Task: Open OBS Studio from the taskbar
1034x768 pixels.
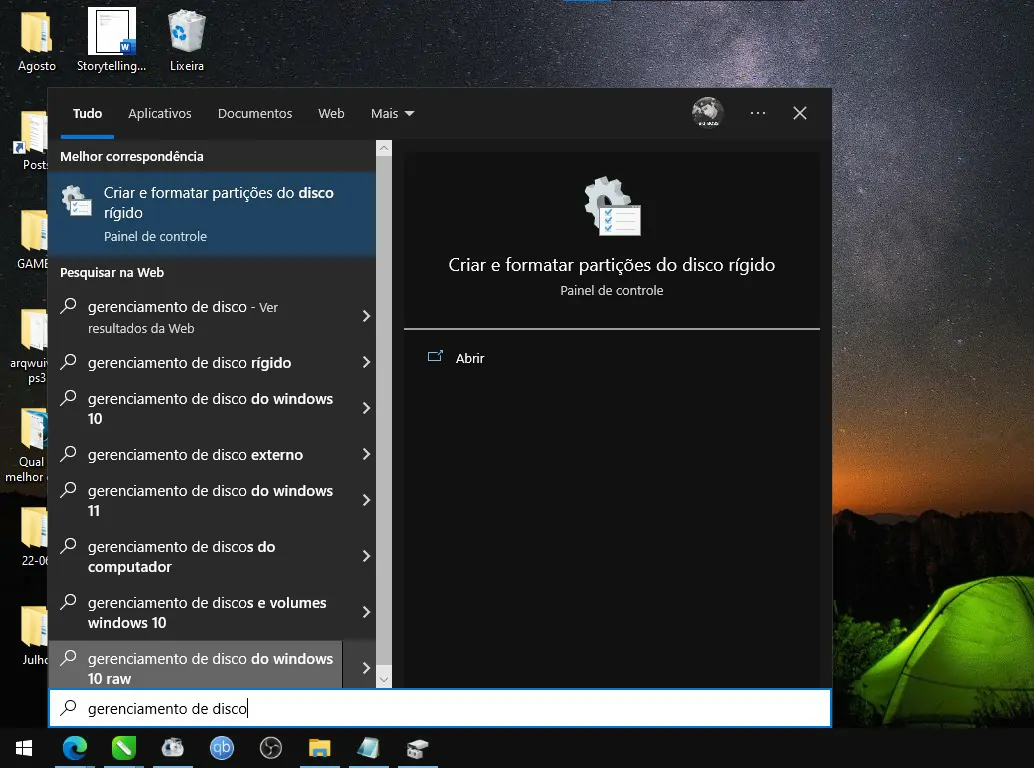Action: click(x=270, y=748)
